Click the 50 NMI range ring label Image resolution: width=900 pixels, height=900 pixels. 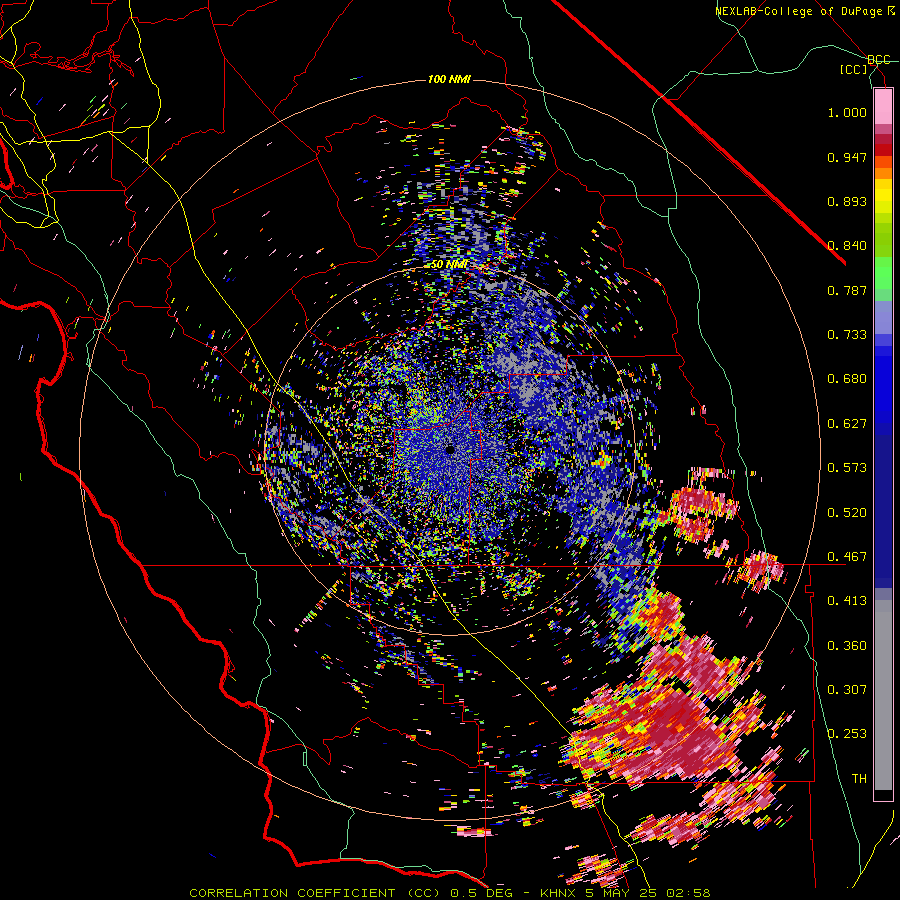point(449,265)
